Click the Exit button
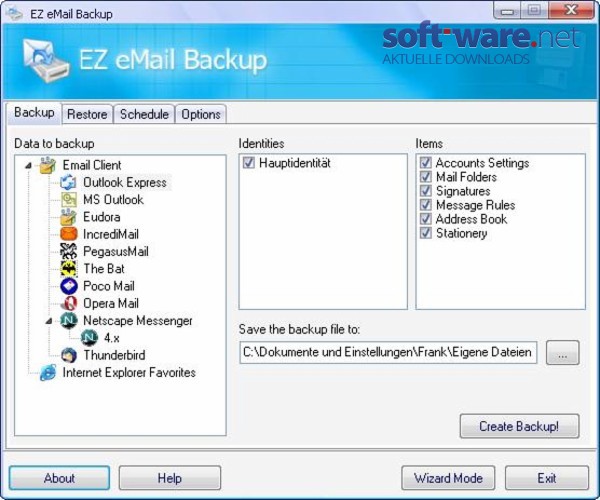Viewport: 600px width, 500px height. 546,478
